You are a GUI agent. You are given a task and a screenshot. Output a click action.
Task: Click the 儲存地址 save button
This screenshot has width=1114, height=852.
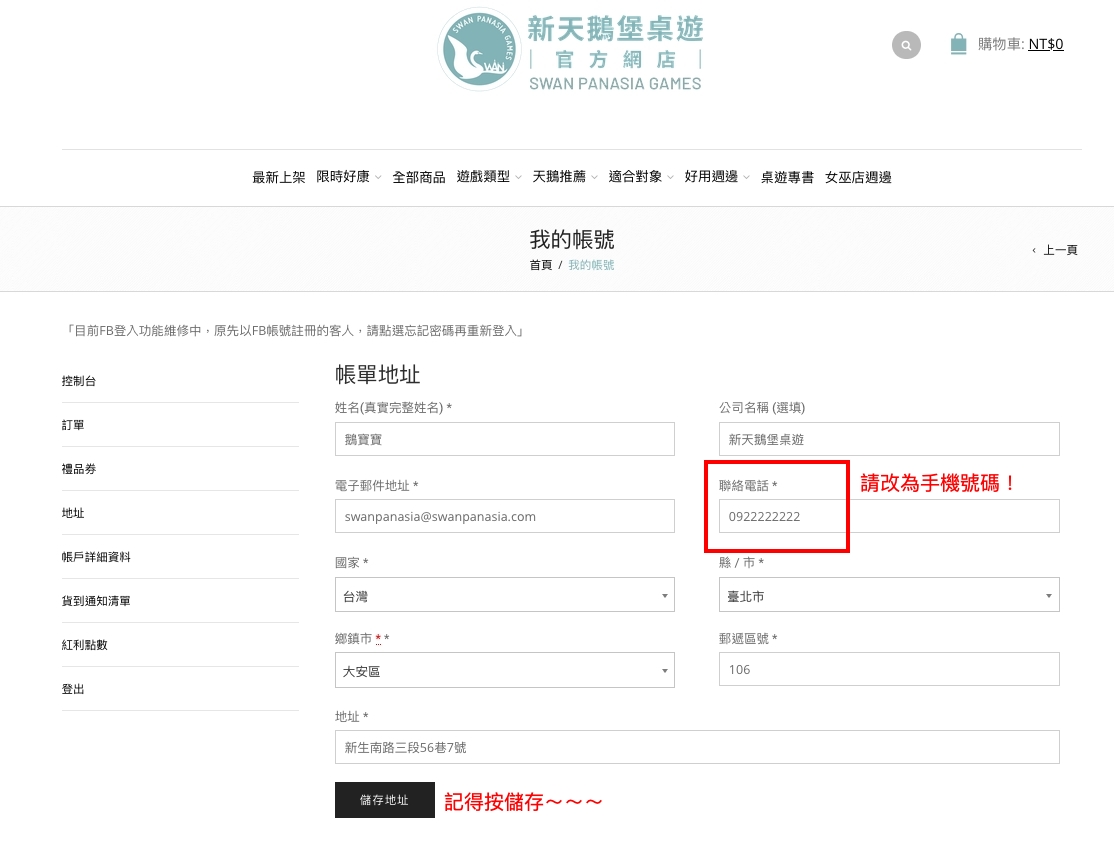[x=384, y=800]
